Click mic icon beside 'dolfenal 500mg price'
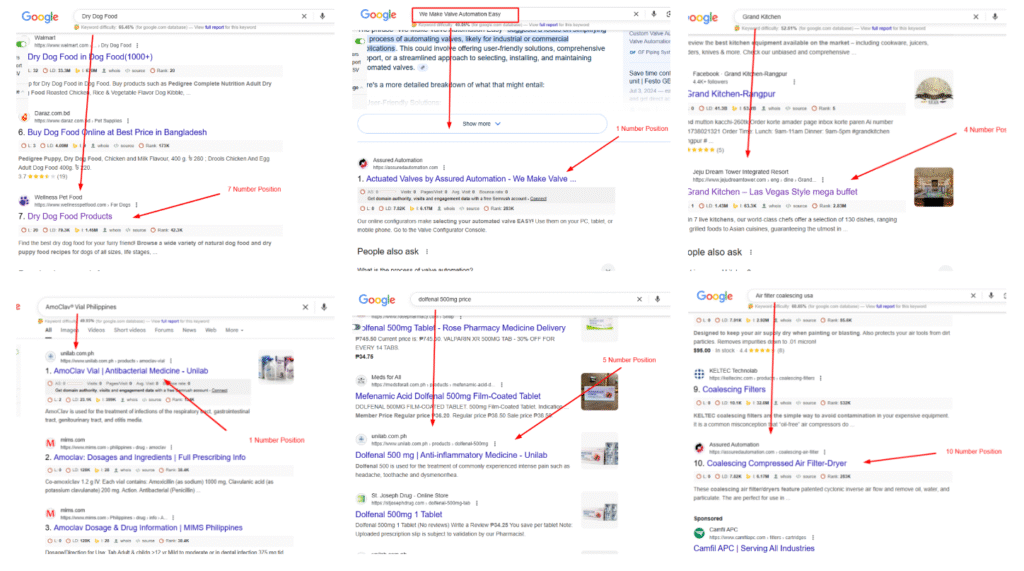This screenshot has height=571, width=1024. (658, 299)
